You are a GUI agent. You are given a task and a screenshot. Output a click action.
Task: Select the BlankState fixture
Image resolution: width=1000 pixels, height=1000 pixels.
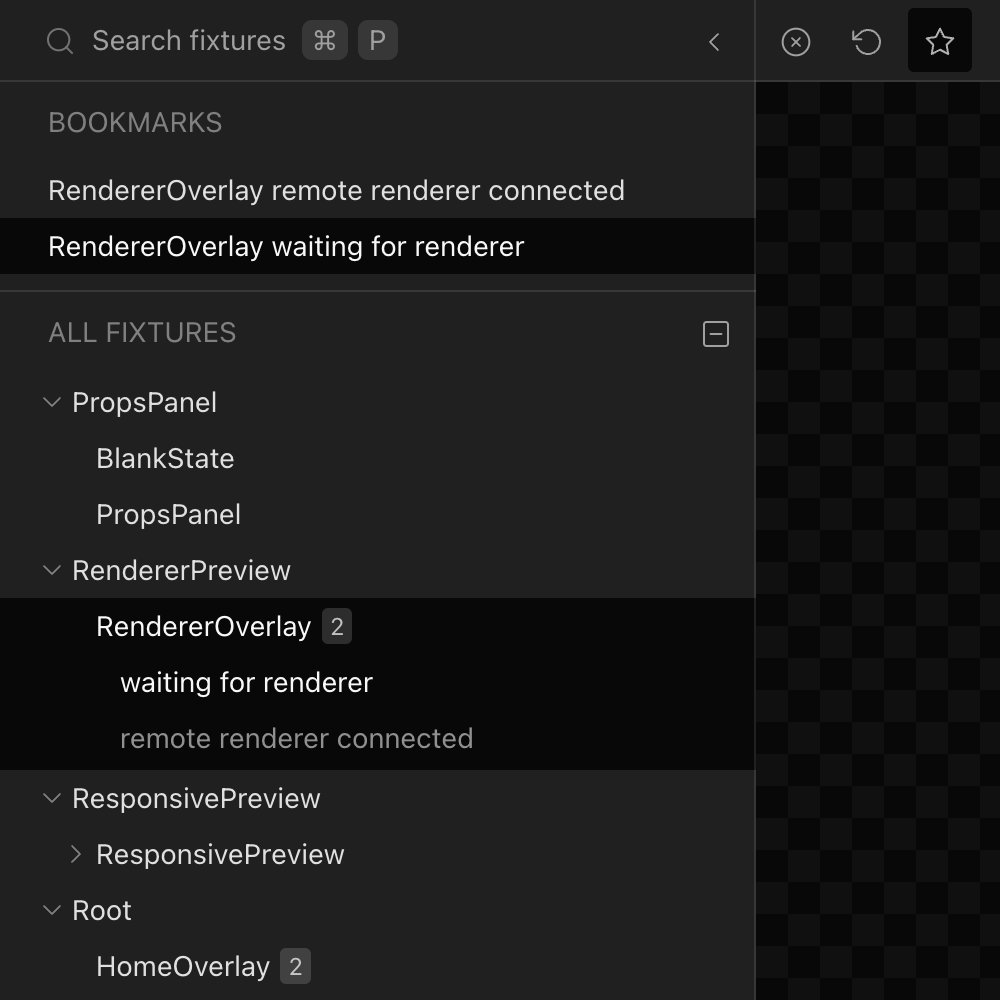tap(165, 459)
